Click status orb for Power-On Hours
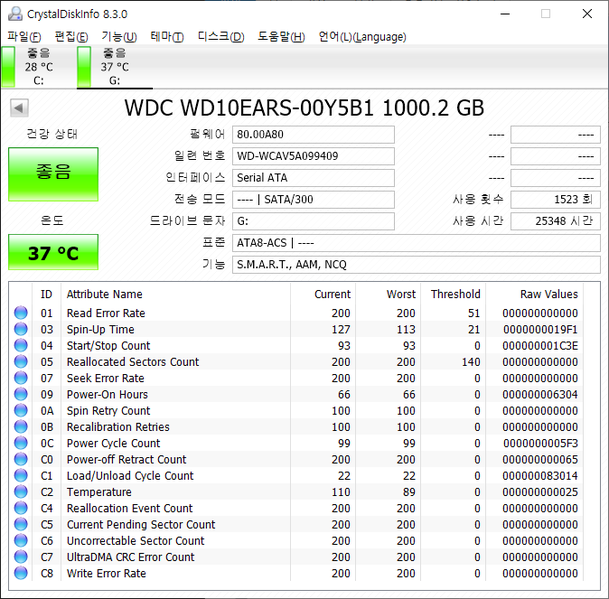609x599 pixels. pos(21,394)
